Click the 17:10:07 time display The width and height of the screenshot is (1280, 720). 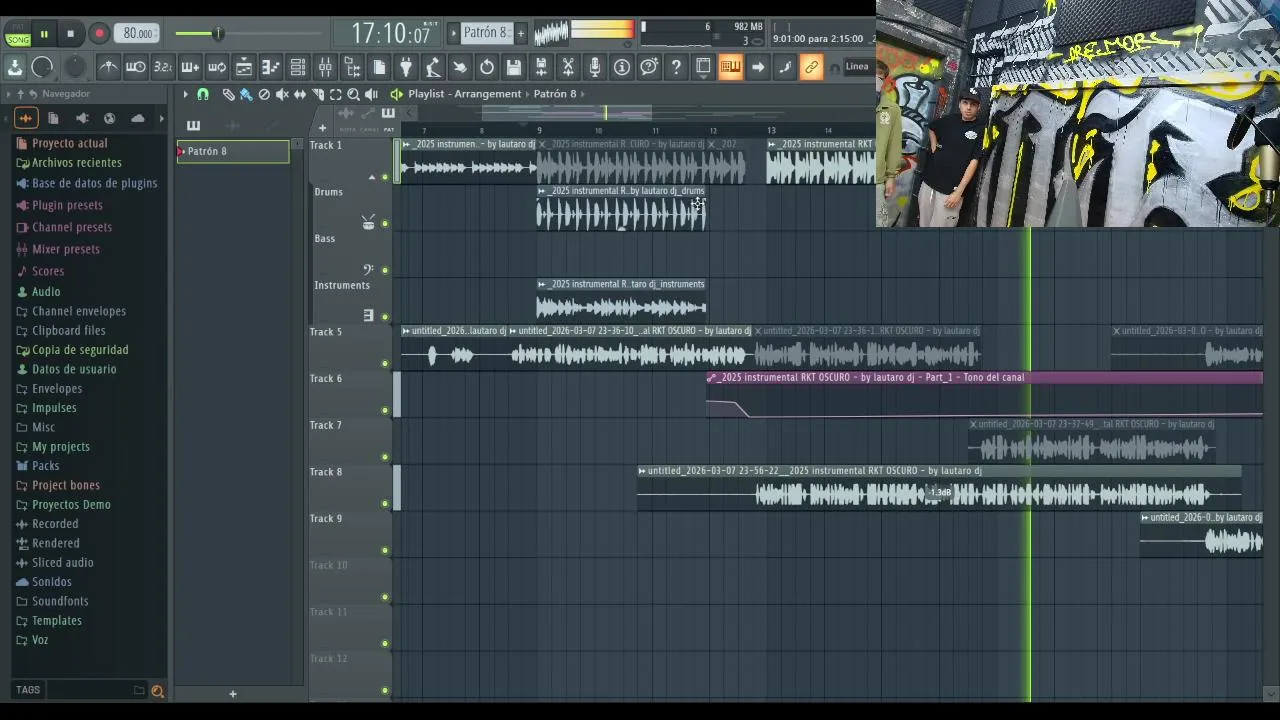tap(391, 33)
